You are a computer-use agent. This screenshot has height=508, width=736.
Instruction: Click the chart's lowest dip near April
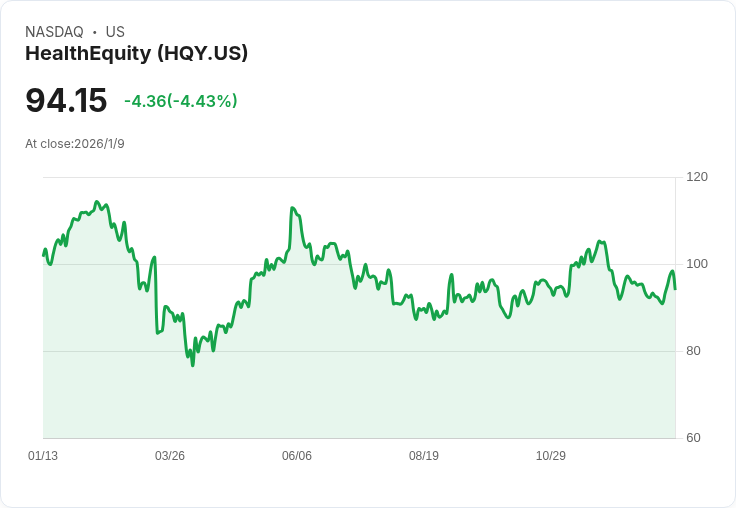(193, 365)
